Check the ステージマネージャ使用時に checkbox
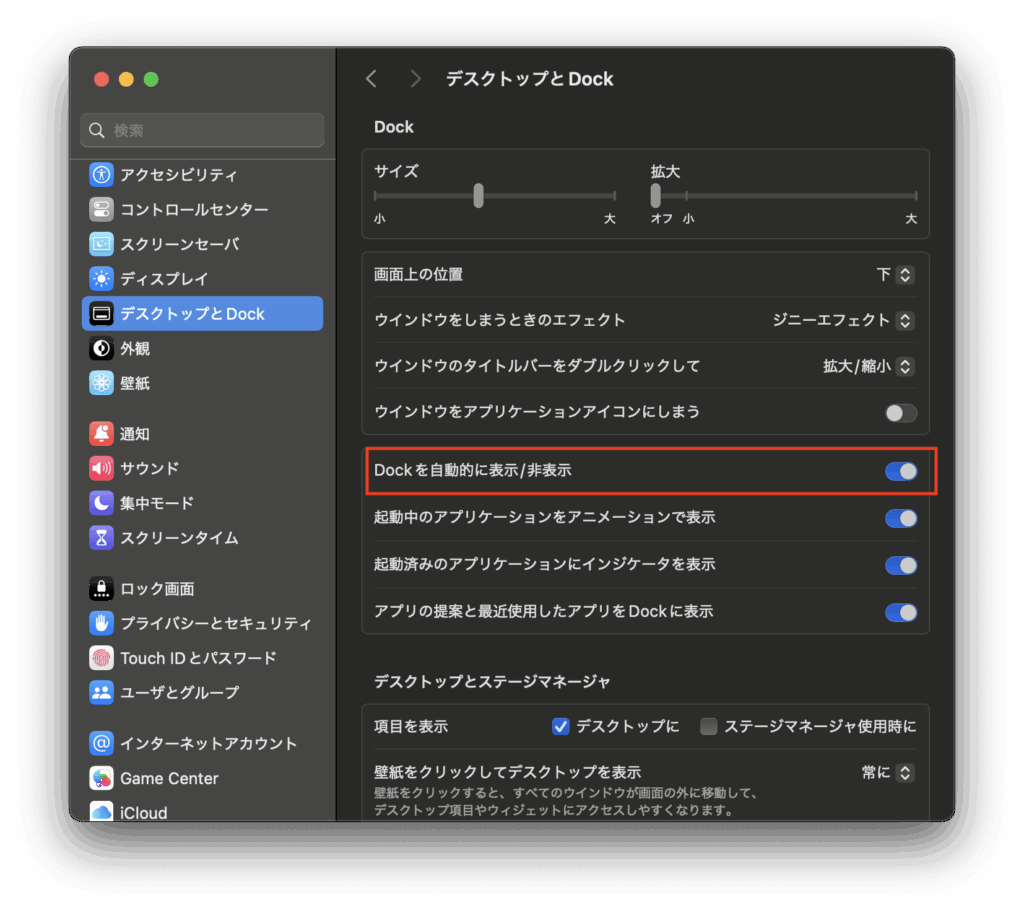The height and width of the screenshot is (913, 1024). point(709,727)
